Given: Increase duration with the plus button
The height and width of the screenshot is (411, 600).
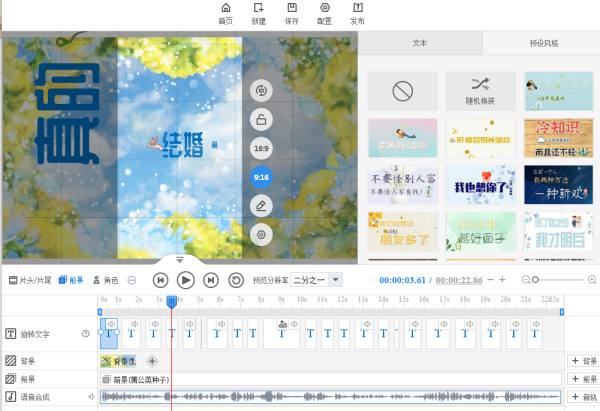Looking at the screenshot, I should click(x=502, y=280).
